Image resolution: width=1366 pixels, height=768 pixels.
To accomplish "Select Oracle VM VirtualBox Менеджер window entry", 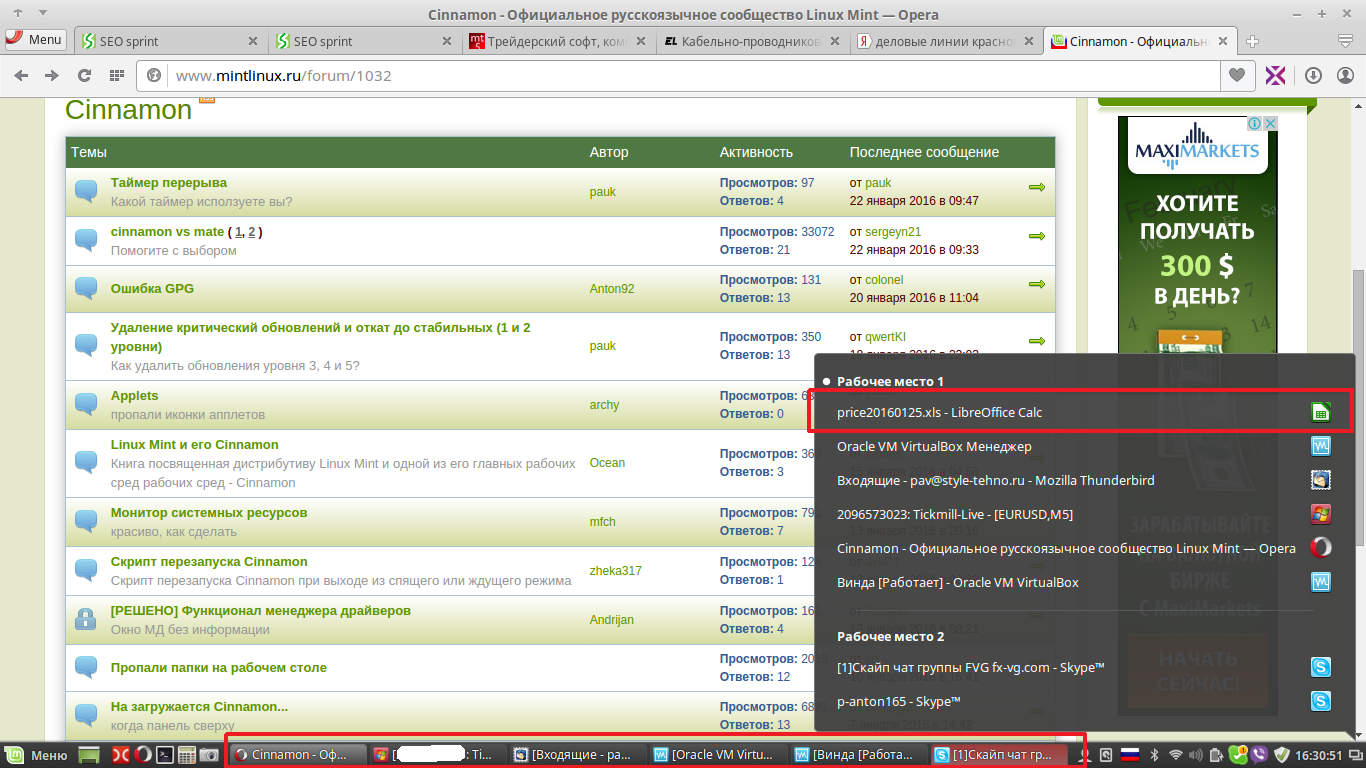I will point(934,446).
